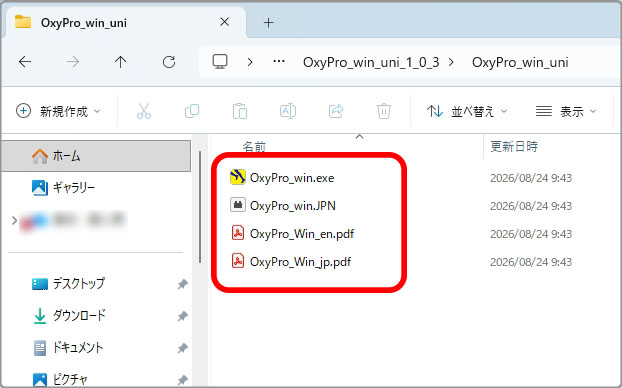Click the forward navigation arrow

[73, 62]
